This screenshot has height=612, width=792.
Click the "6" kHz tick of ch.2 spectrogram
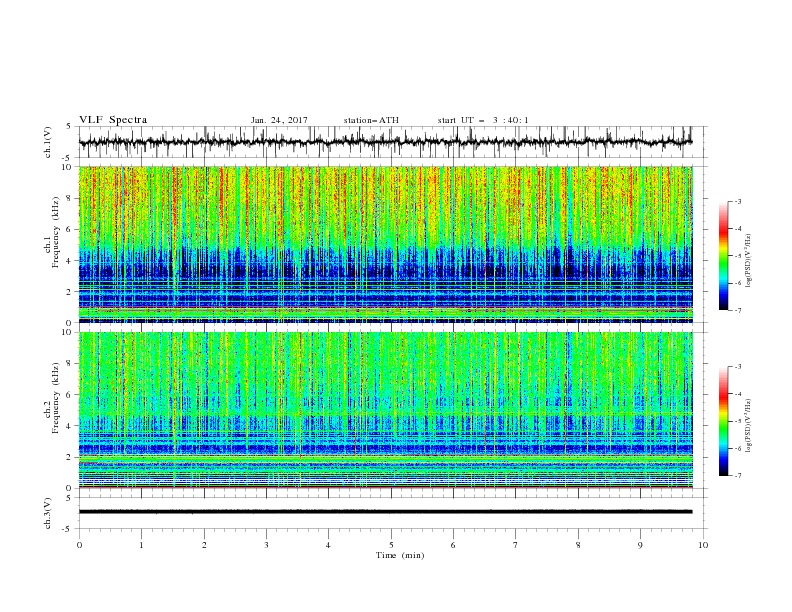71,395
